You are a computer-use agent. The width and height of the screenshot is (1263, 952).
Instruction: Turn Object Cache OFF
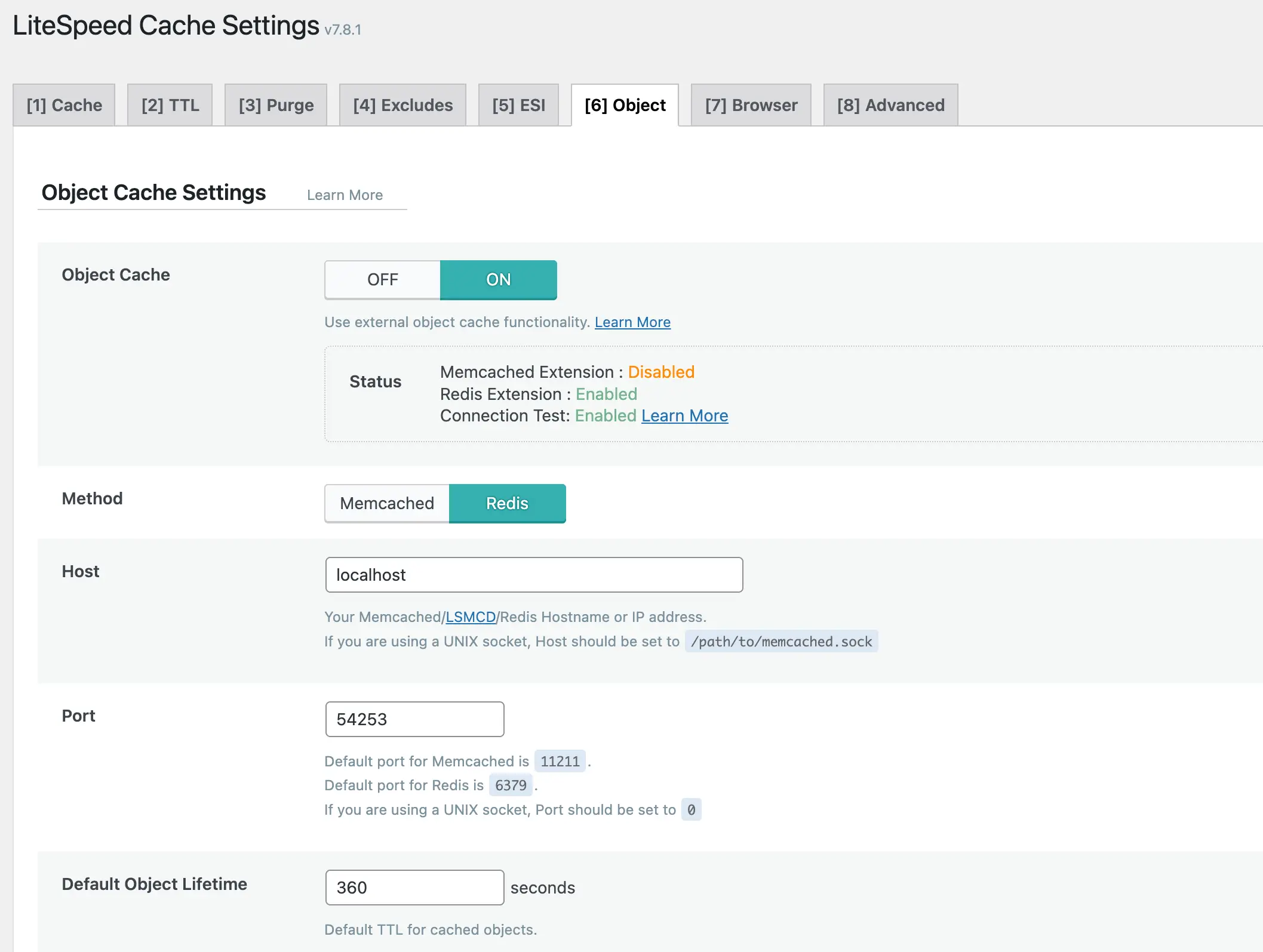click(383, 279)
